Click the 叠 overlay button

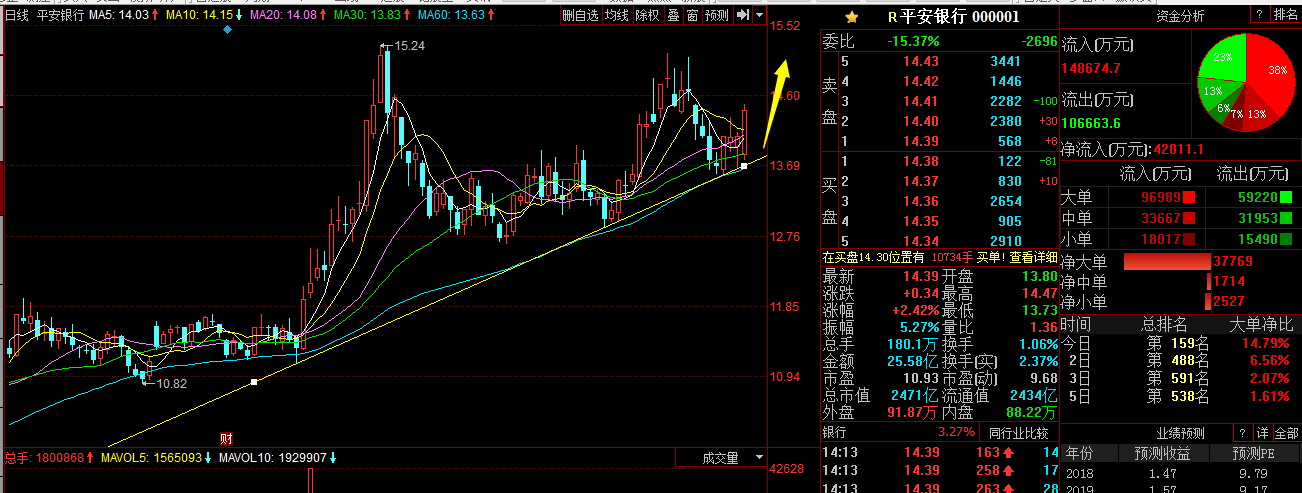click(672, 16)
